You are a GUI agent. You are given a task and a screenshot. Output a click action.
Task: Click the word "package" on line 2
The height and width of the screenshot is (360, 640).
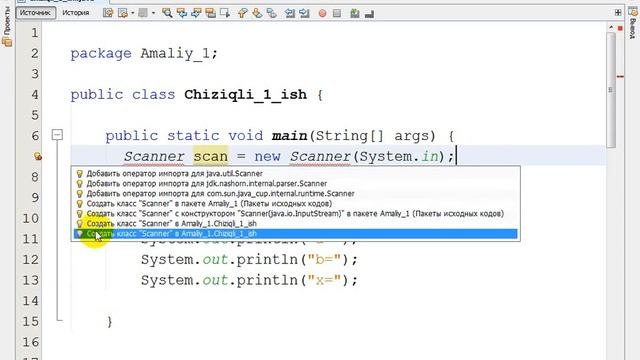pos(101,53)
